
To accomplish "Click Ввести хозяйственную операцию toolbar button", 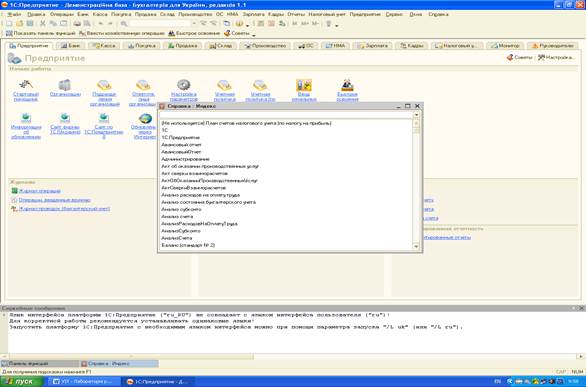I will pyautogui.click(x=121, y=33).
